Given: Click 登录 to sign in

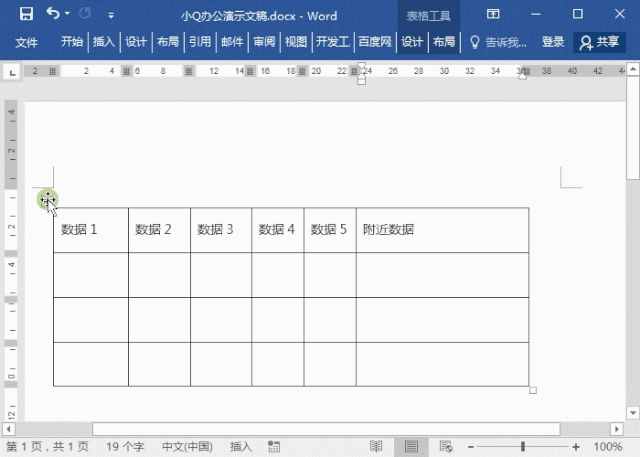Looking at the screenshot, I should click(x=553, y=42).
